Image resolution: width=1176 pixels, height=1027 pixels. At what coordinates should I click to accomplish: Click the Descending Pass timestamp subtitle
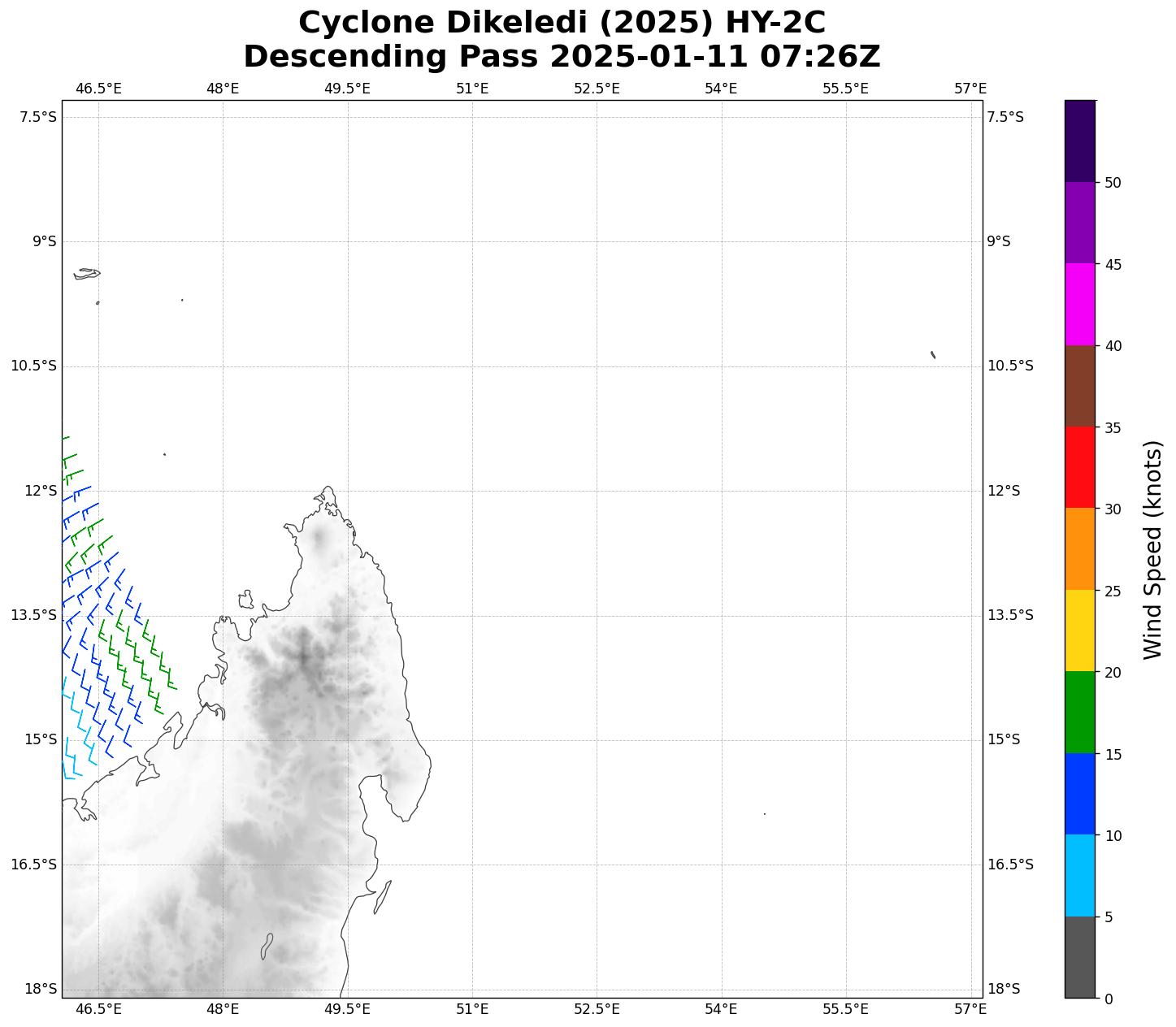pos(562,57)
